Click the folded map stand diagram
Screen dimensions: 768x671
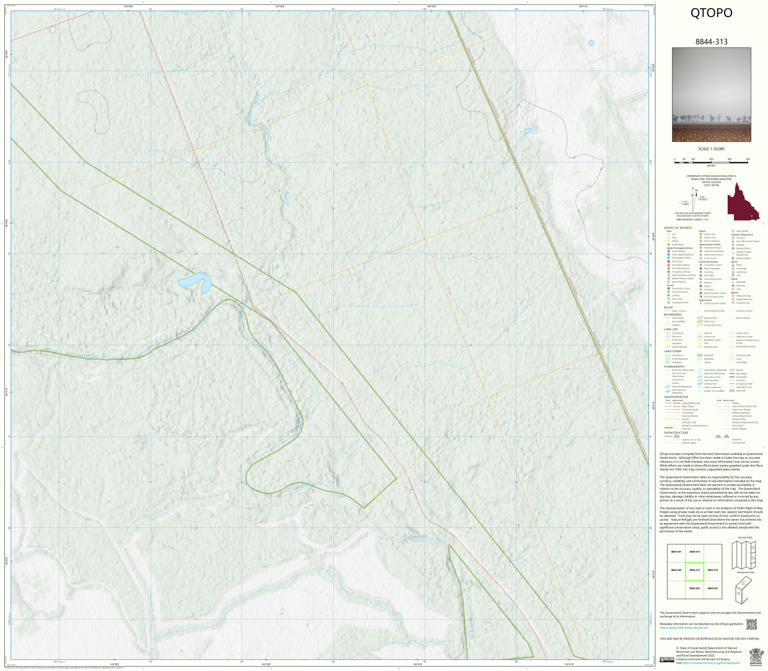tap(744, 589)
